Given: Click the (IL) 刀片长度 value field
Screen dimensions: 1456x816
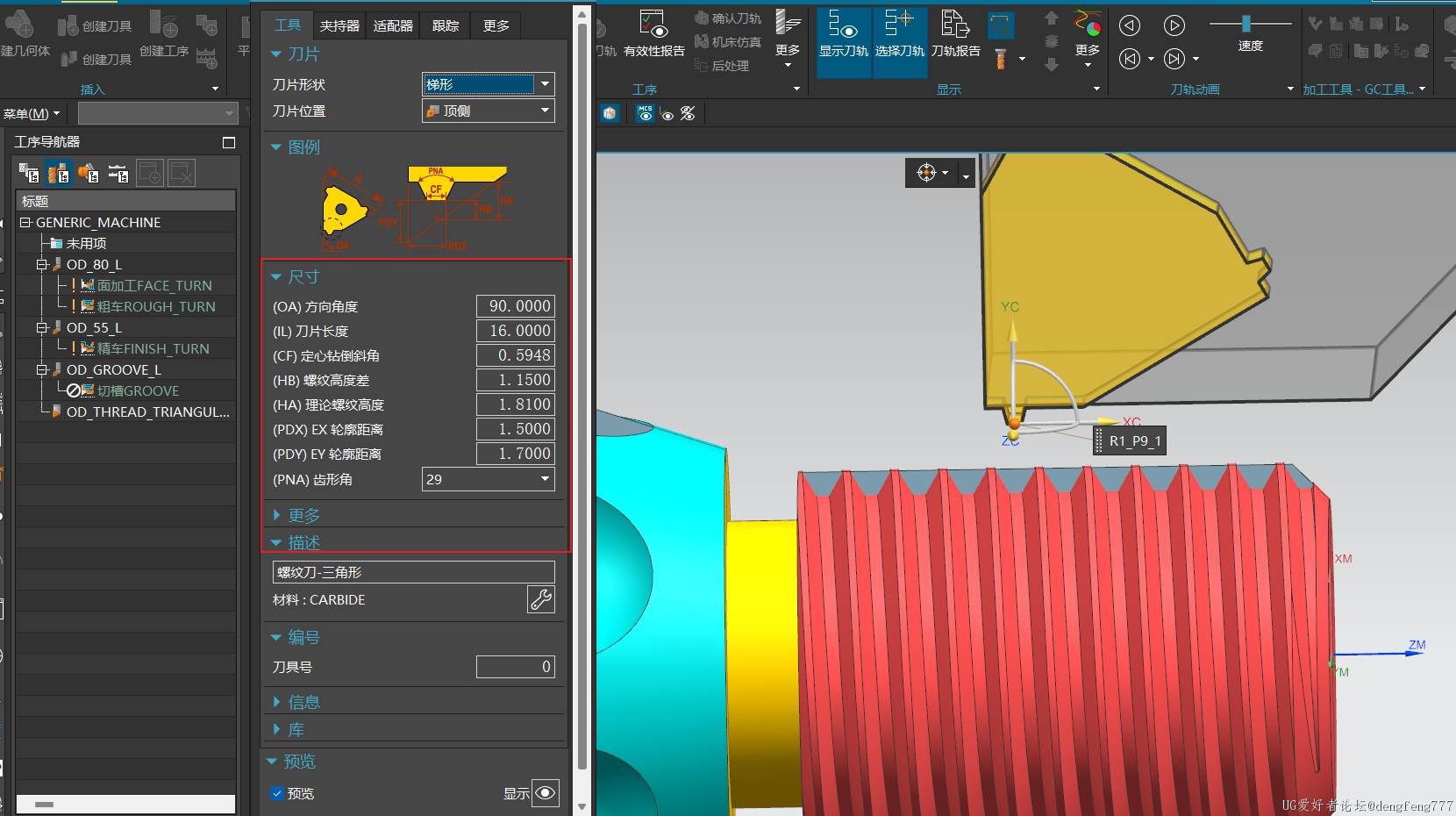Looking at the screenshot, I should pyautogui.click(x=515, y=330).
